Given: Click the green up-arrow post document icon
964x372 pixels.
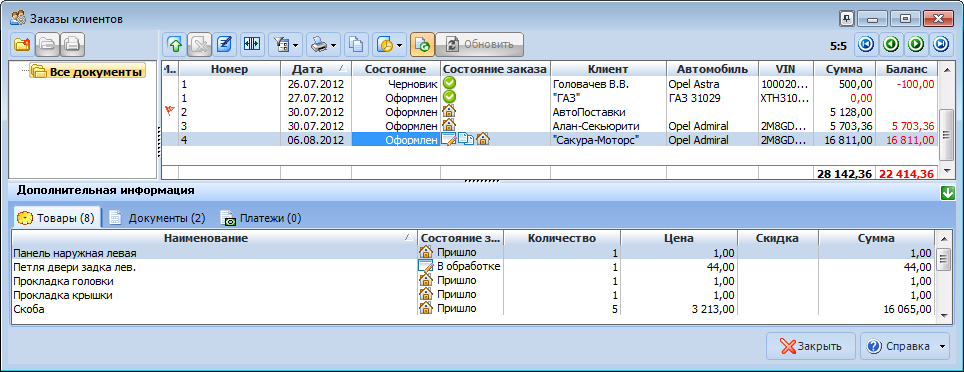Looking at the screenshot, I should (x=175, y=44).
